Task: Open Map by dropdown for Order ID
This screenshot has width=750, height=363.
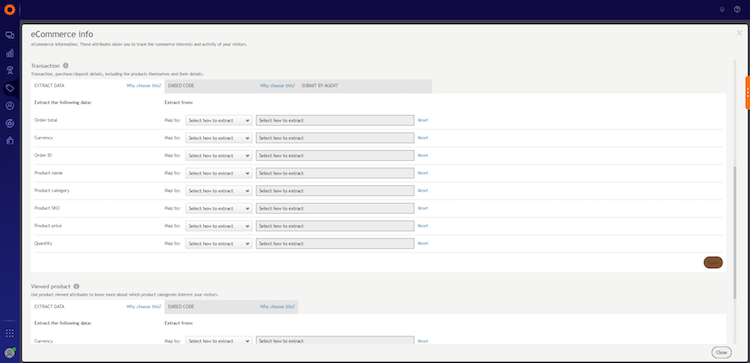Action: point(219,155)
